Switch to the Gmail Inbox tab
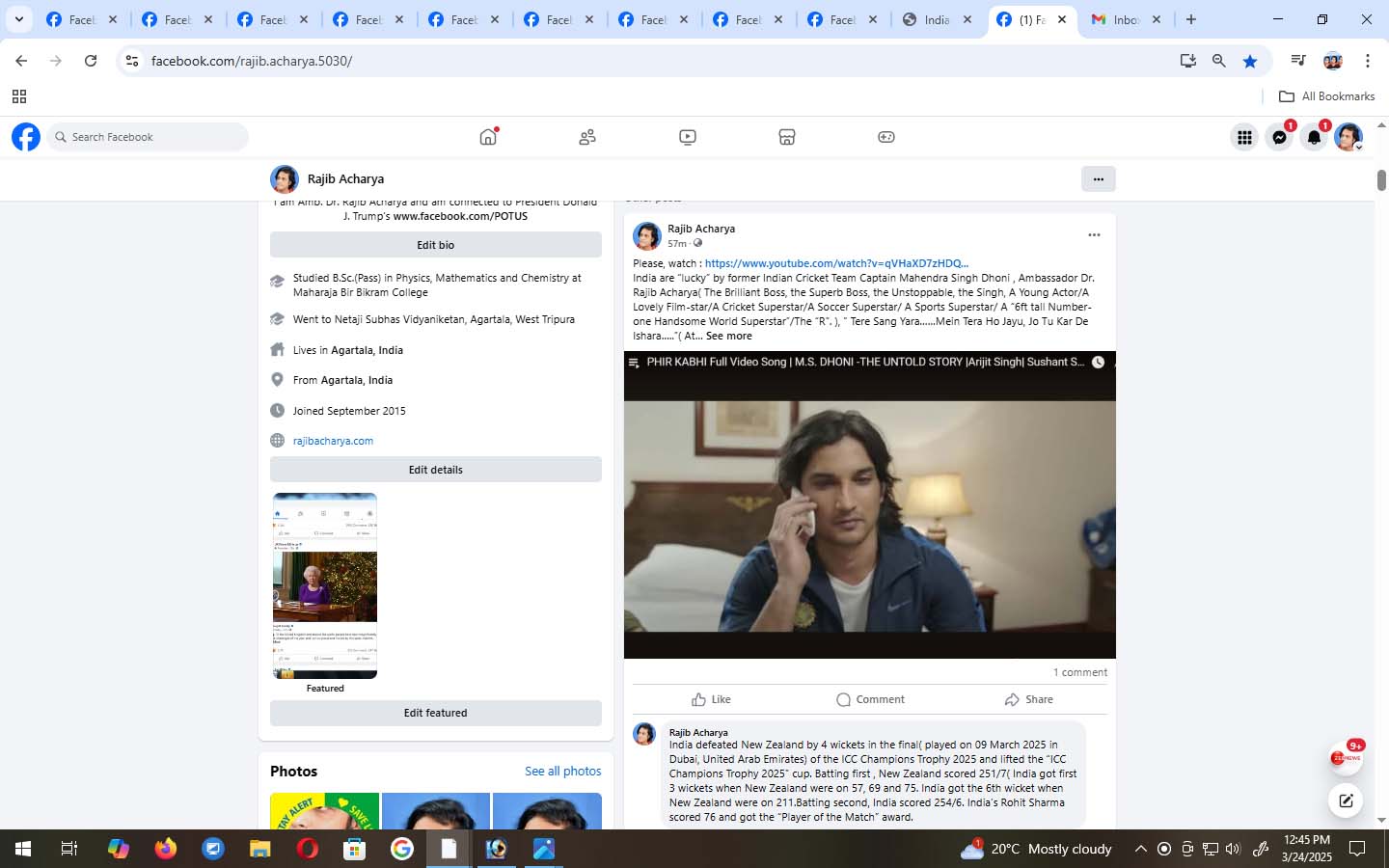 pos(1127,19)
